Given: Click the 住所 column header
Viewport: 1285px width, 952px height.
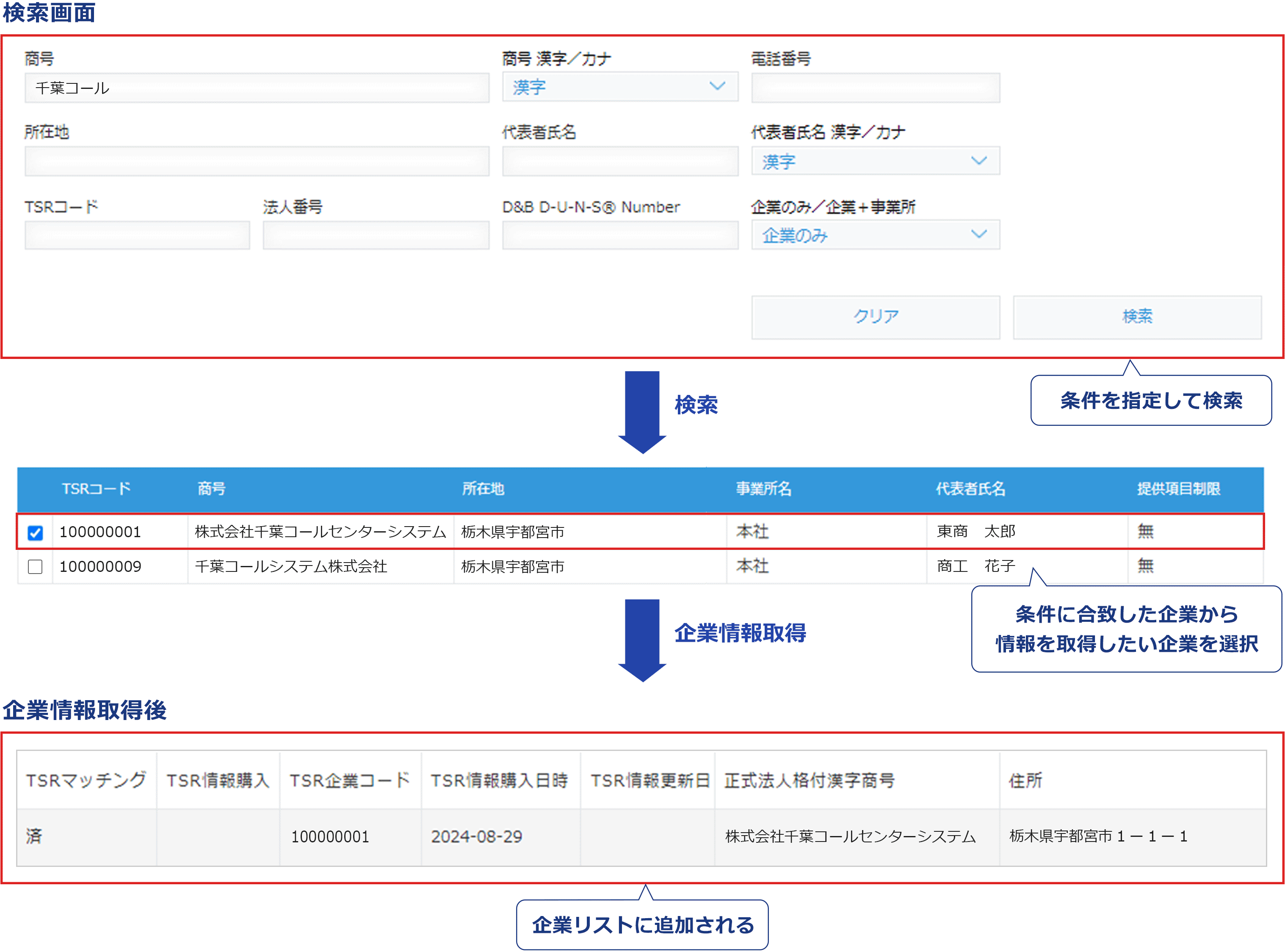Looking at the screenshot, I should [x=1025, y=780].
